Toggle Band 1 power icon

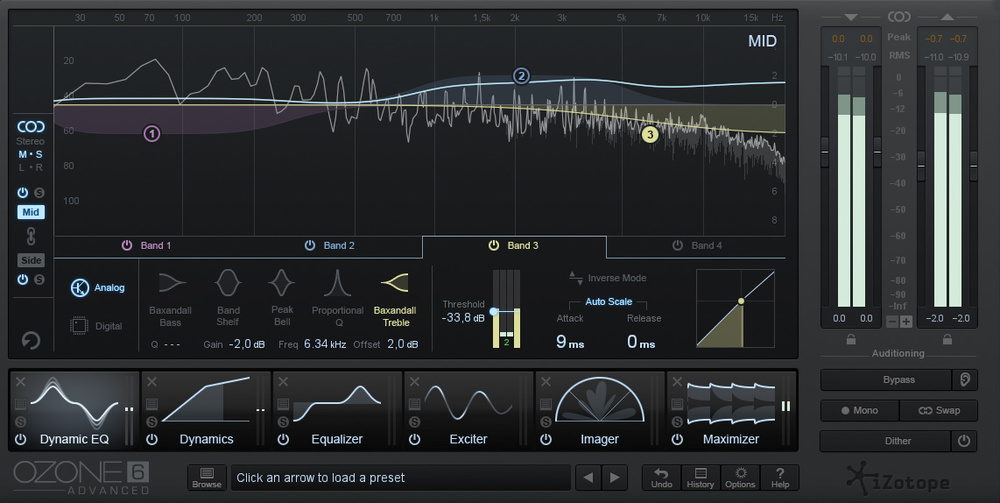point(127,245)
